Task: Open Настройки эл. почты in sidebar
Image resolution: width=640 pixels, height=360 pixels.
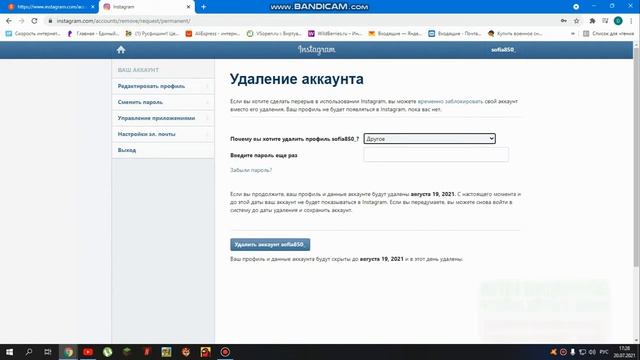Action: point(163,134)
